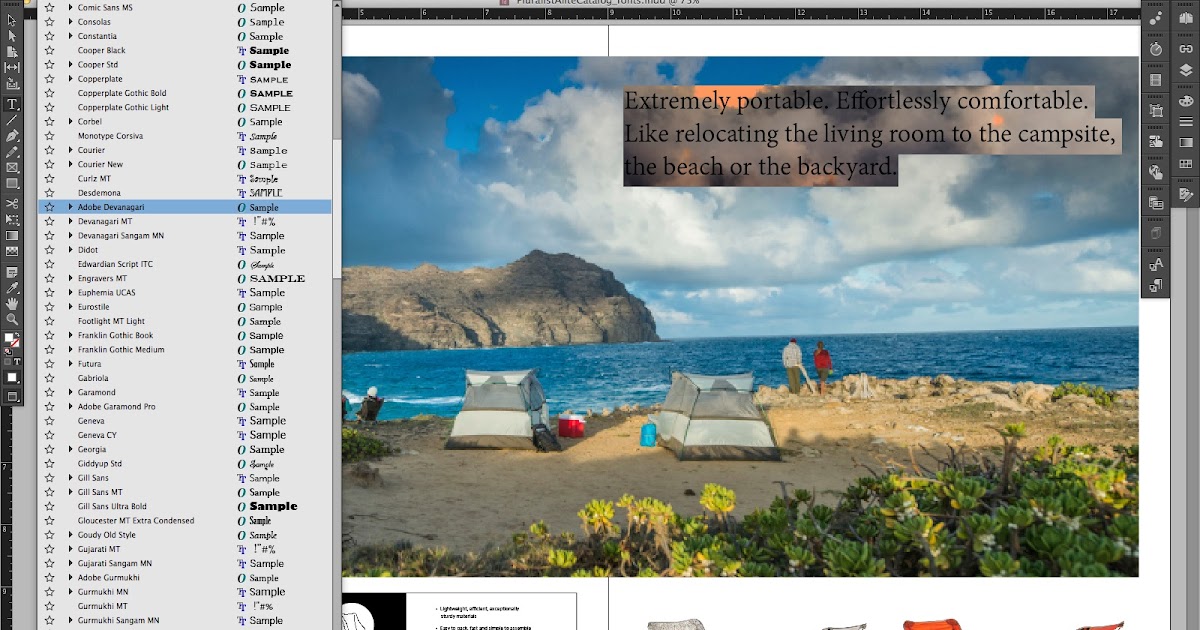Image resolution: width=1200 pixels, height=630 pixels.
Task: Favorite the Garamond font star
Action: (49, 393)
